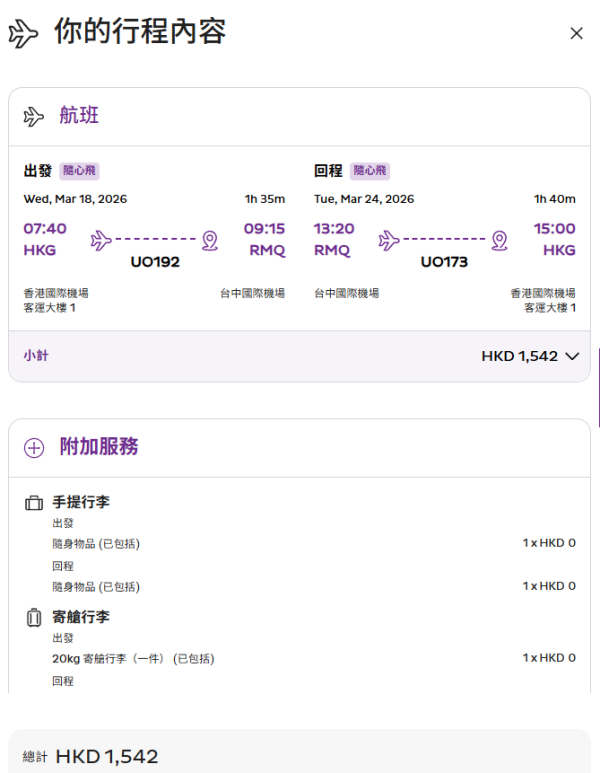Click the departure time 07:40
The image size is (600, 773).
coord(45,229)
